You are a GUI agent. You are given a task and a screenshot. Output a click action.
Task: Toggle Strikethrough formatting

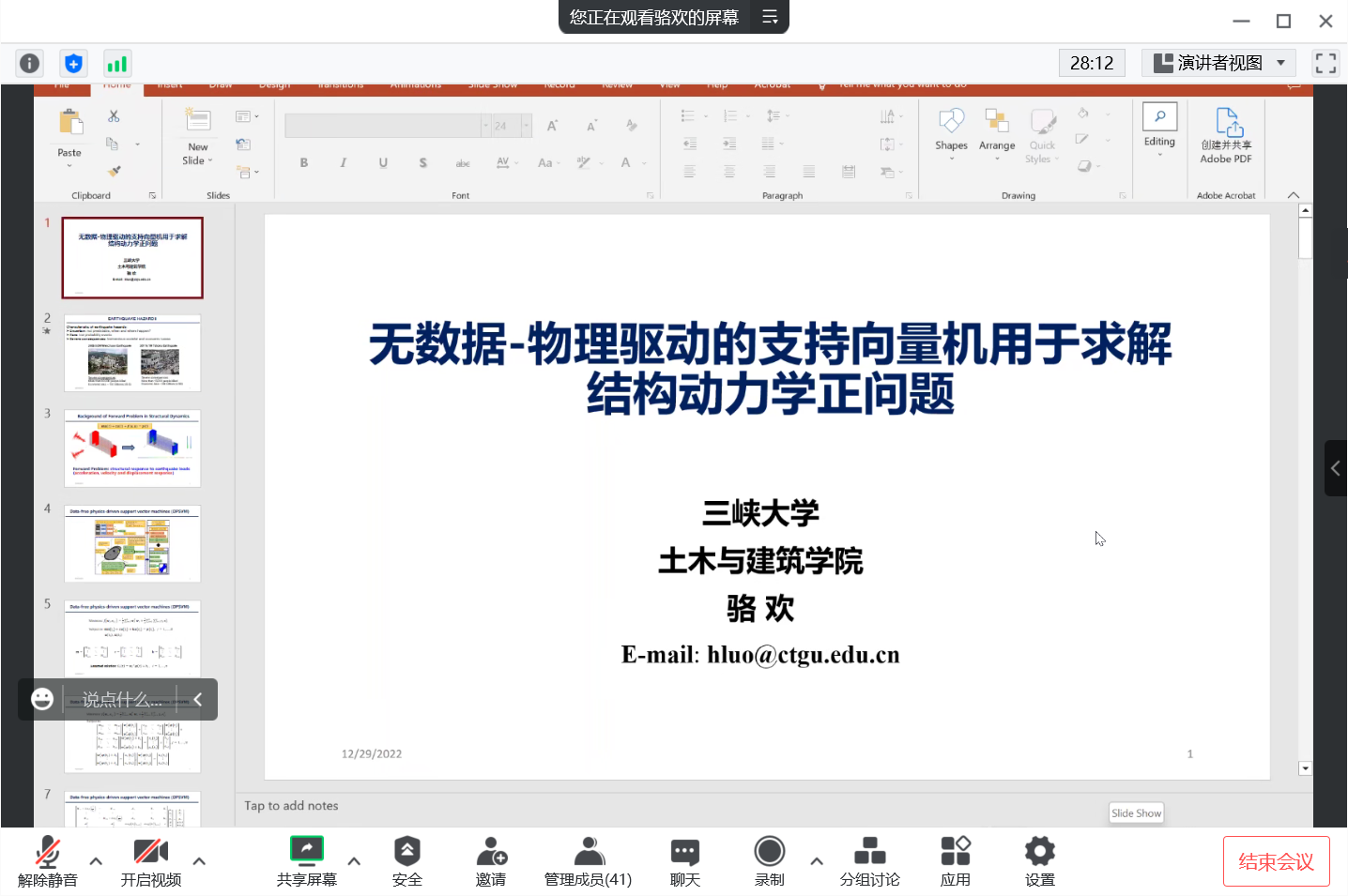point(463,163)
